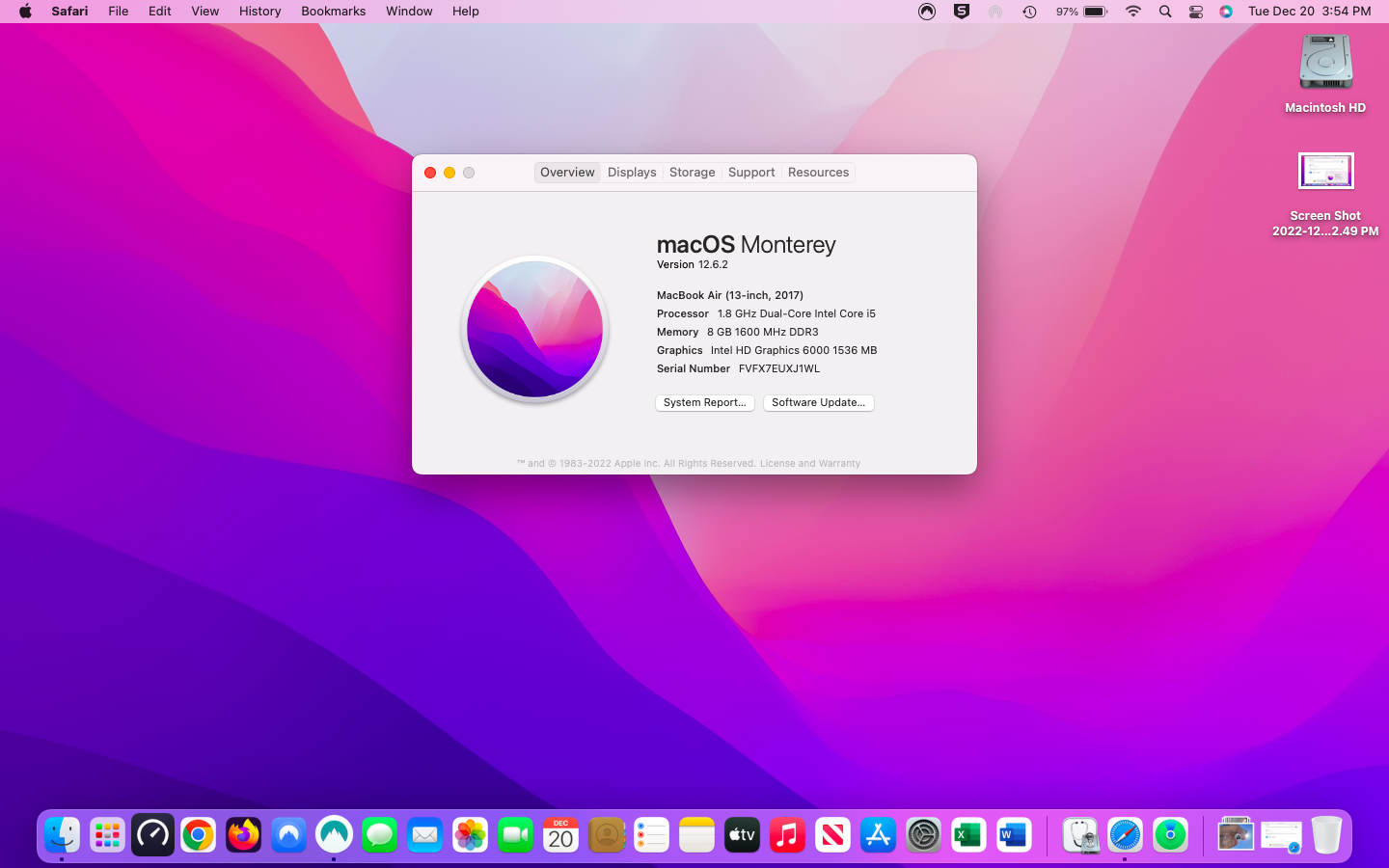Viewport: 1389px width, 868px height.
Task: Open the Trash in the dock
Action: tap(1326, 835)
